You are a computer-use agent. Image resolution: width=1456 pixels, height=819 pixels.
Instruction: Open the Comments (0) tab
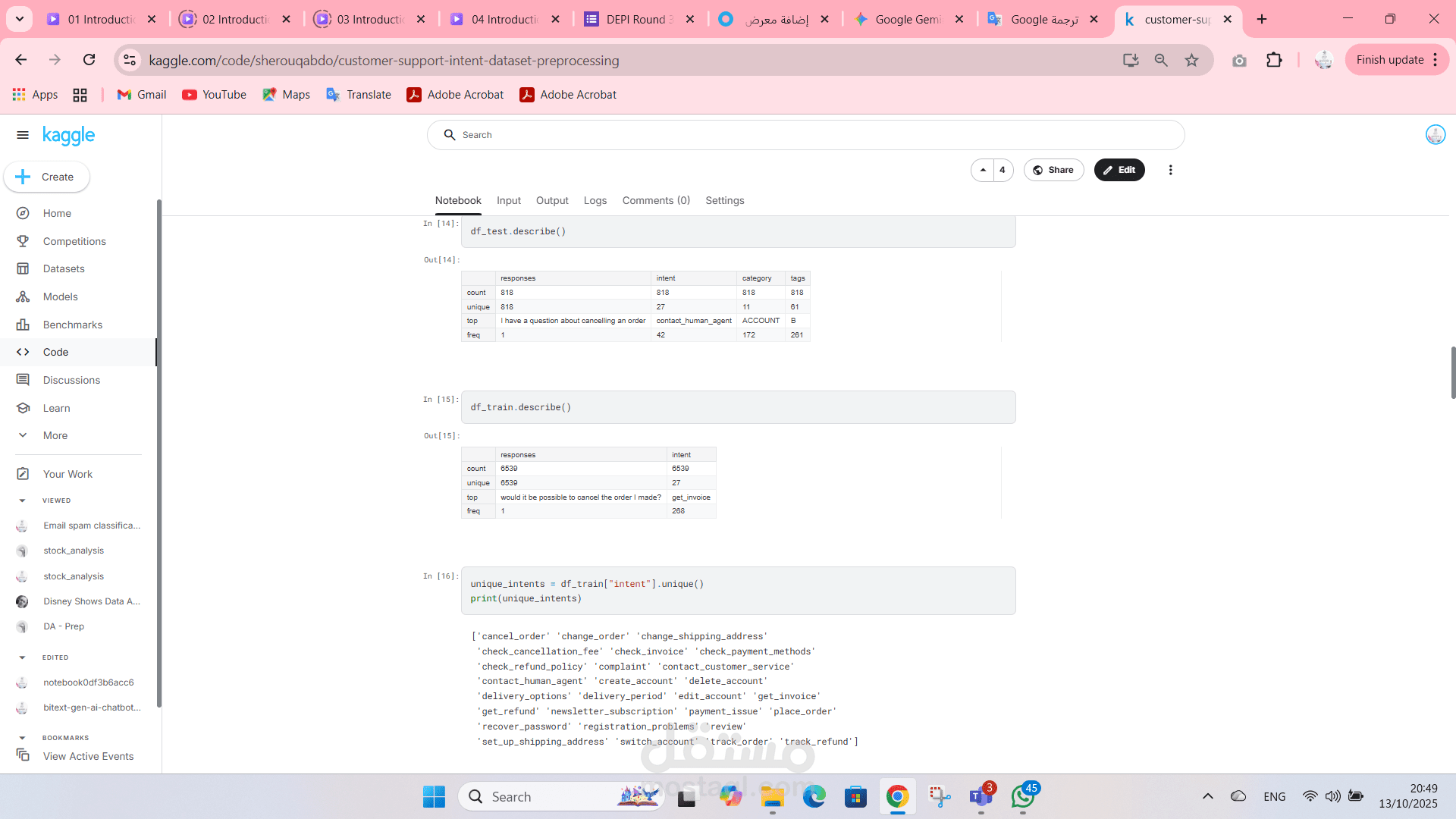[656, 200]
